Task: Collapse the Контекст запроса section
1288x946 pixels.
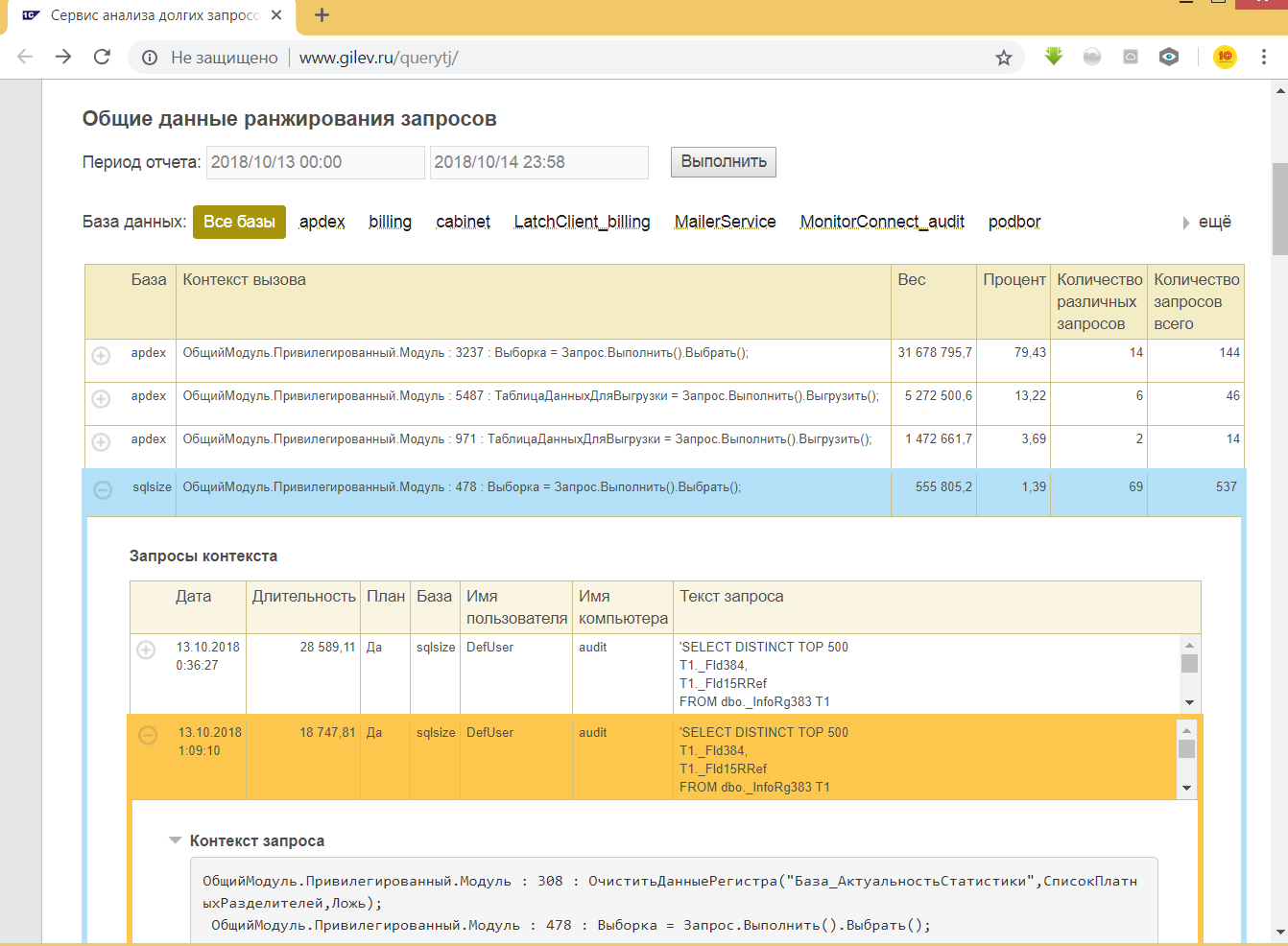Action: (175, 840)
